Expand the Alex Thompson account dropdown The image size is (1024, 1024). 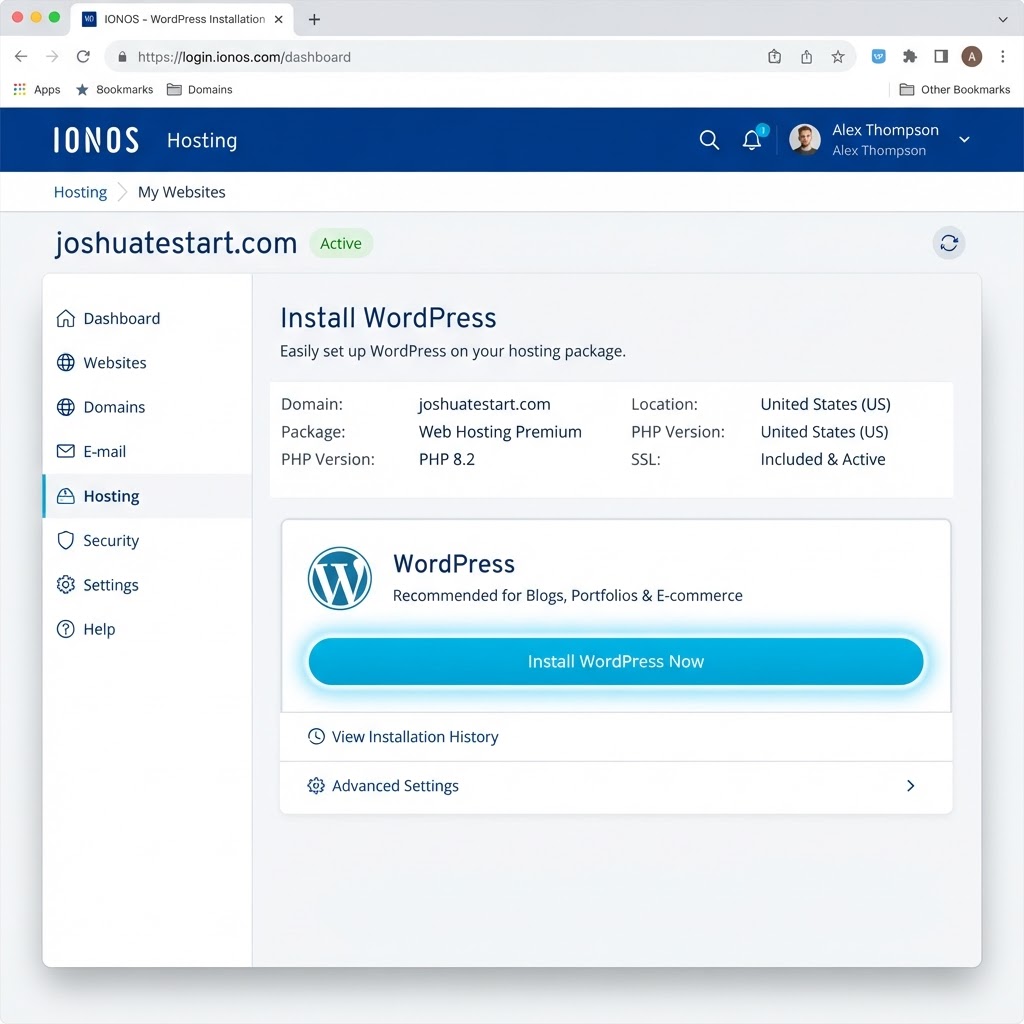pyautogui.click(x=964, y=140)
